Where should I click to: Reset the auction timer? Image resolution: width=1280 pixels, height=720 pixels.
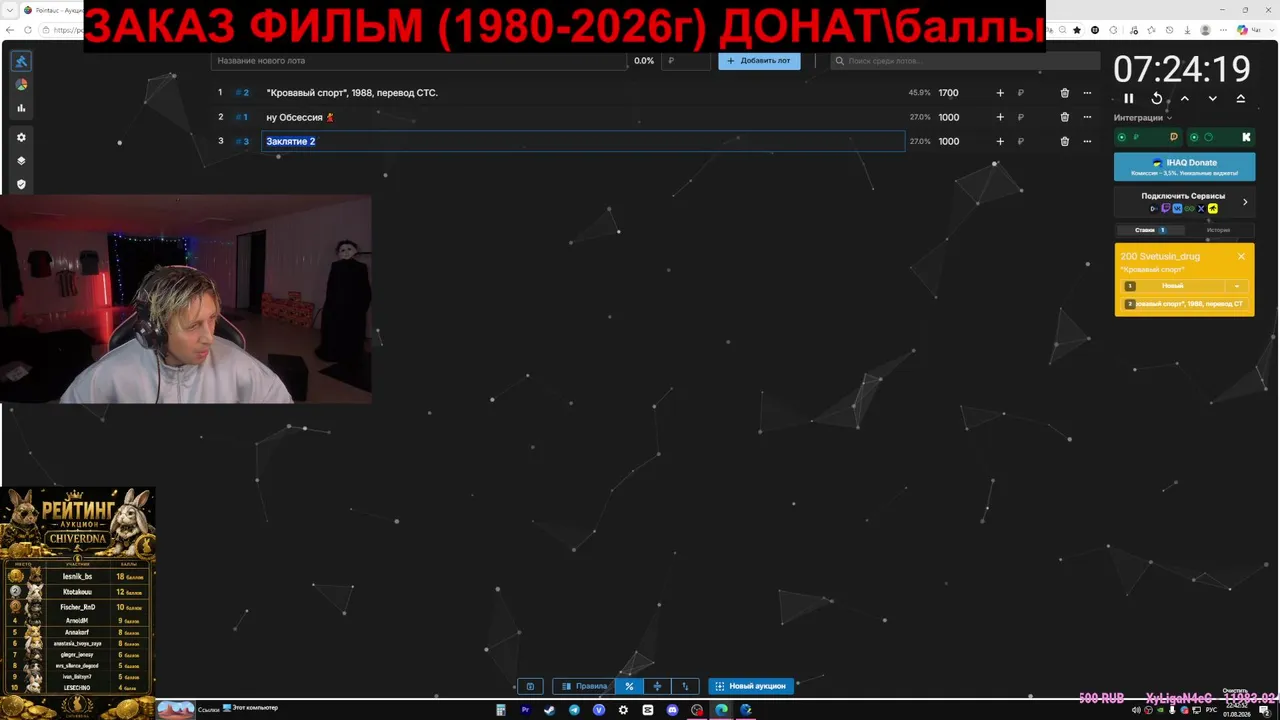[1157, 98]
